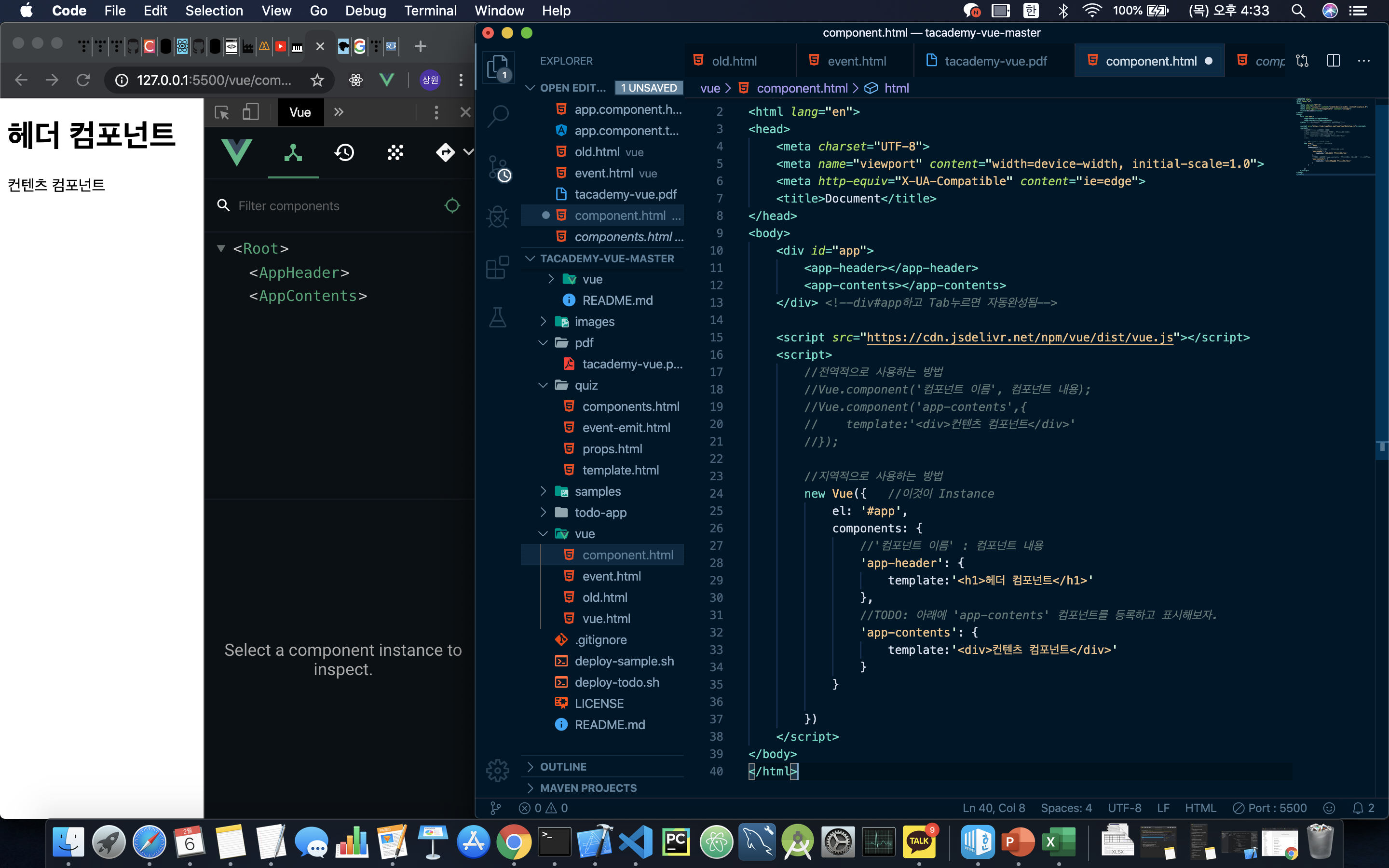Toggle device toolbar in Chrome devtools
The image size is (1389, 868).
[x=251, y=112]
